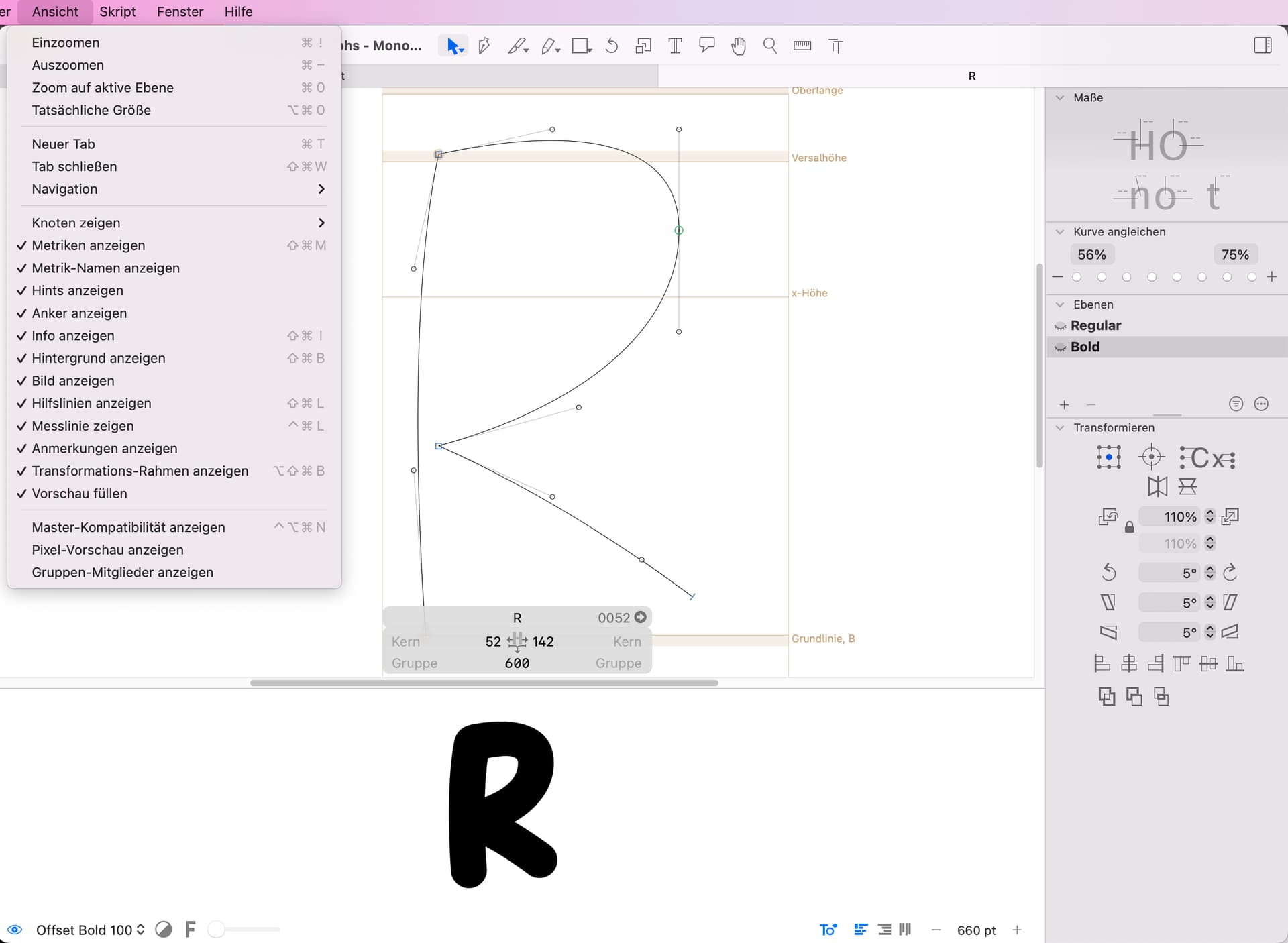Select the Zoom magnifier tool
The image size is (1288, 943).
click(769, 46)
